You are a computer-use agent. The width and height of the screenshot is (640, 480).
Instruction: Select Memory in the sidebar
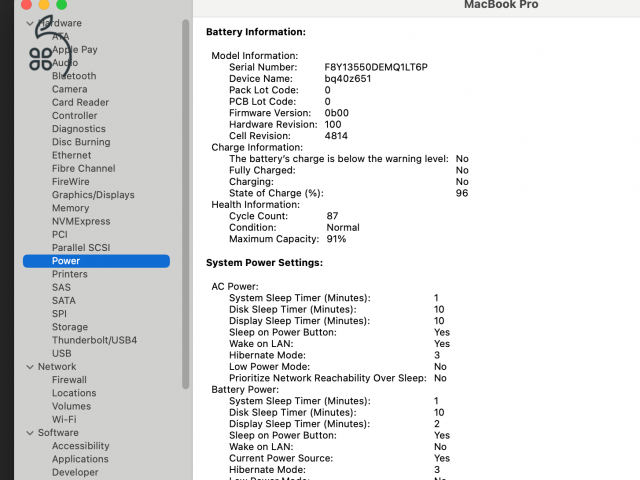click(x=70, y=208)
